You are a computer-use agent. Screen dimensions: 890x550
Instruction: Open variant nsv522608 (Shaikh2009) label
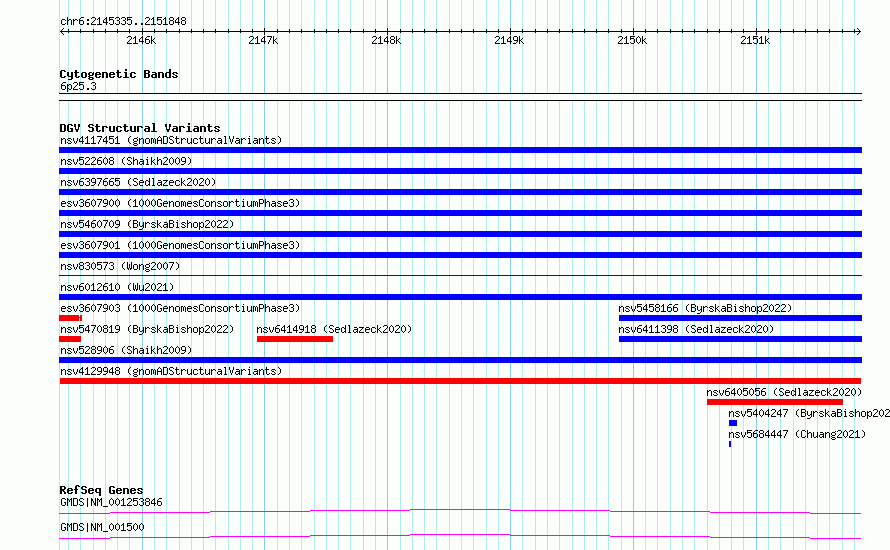pos(126,161)
